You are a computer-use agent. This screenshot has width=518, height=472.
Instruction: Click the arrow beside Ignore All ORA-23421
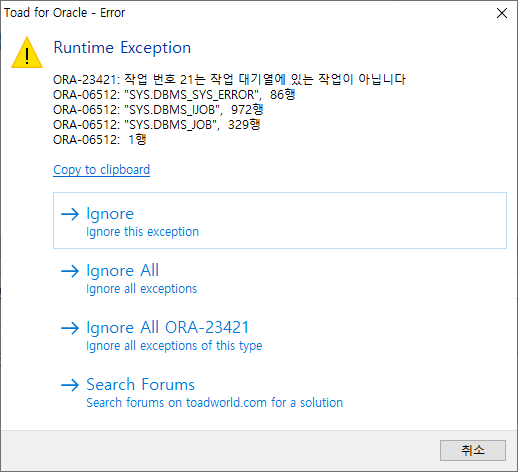click(70, 328)
